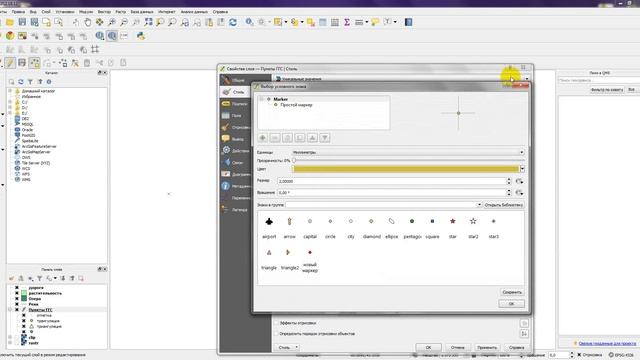Open the Слой menu
This screenshot has width=640, height=360.
[46, 12]
